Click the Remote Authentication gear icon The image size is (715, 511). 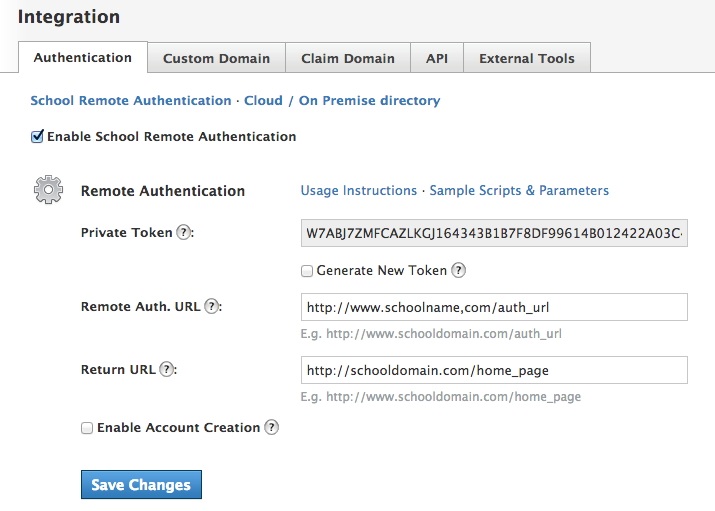point(48,190)
